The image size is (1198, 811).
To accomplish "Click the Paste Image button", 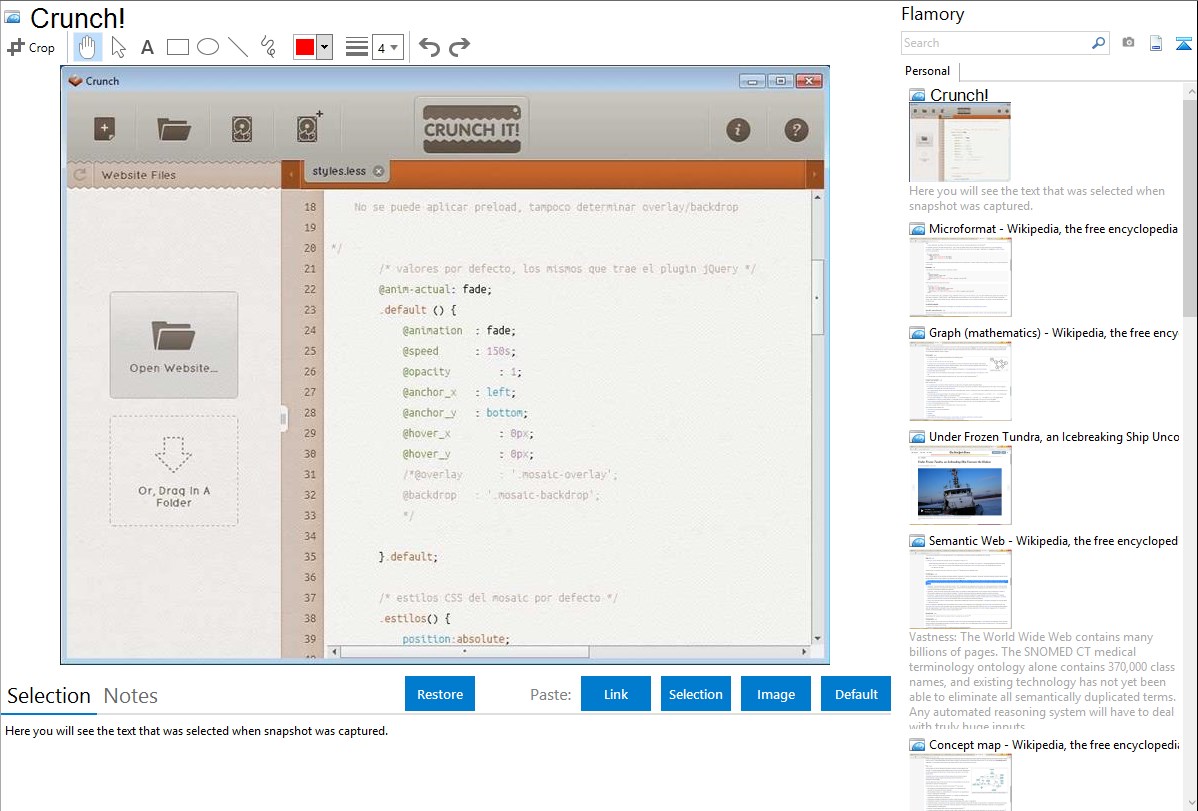I will click(776, 694).
